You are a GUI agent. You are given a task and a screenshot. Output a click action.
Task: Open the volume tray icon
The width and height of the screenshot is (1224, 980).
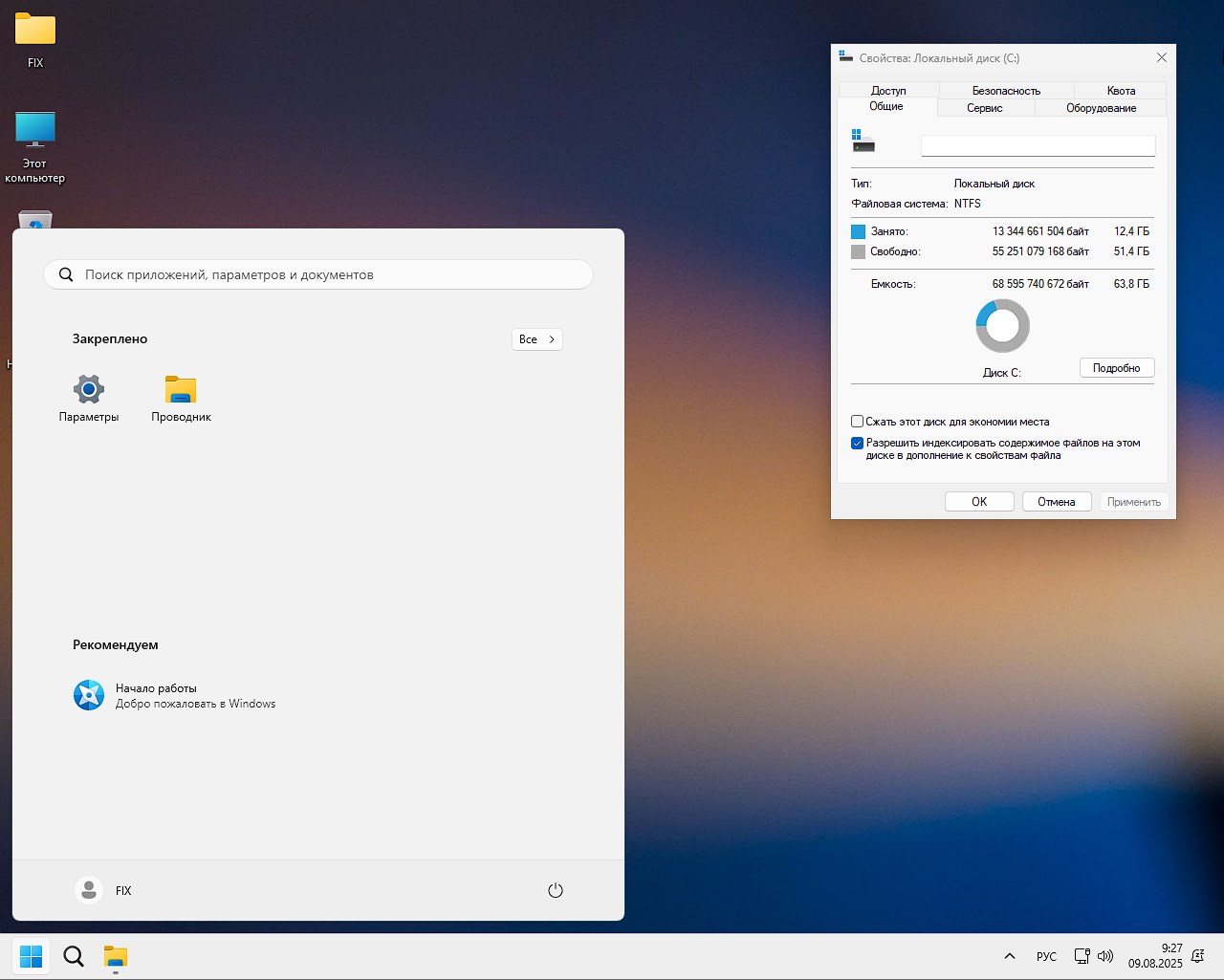click(x=1105, y=956)
